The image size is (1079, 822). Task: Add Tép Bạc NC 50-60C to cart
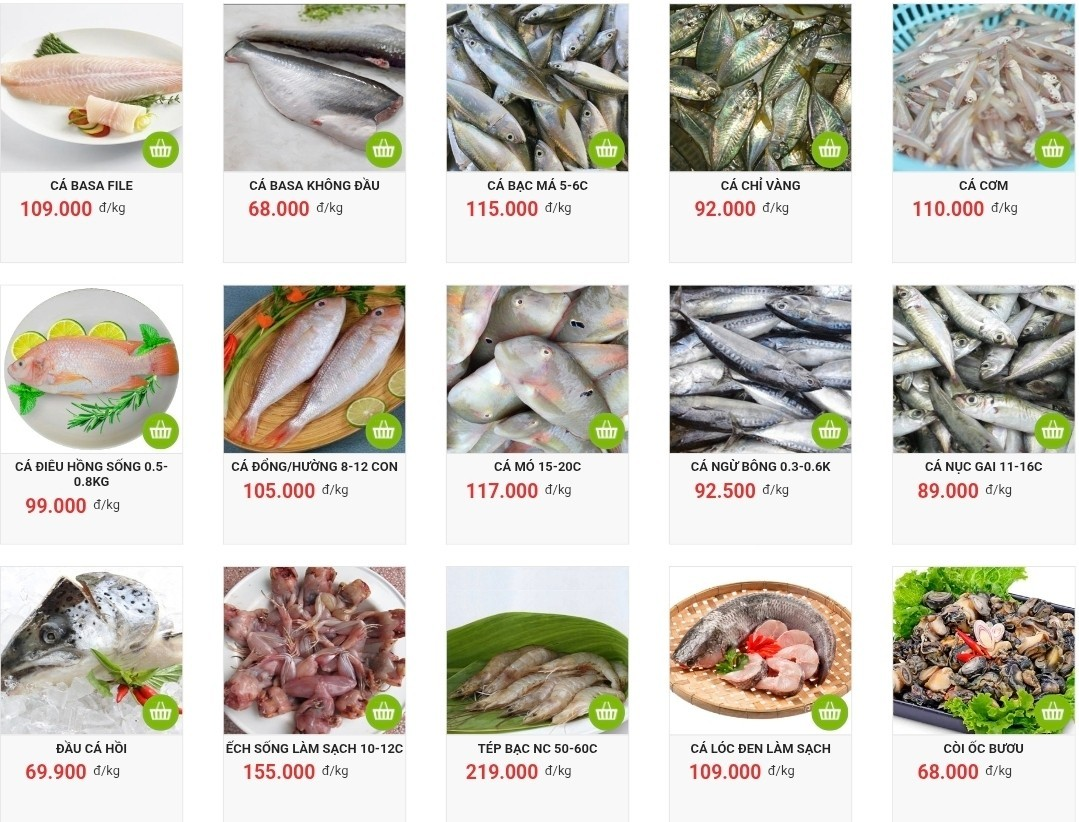606,713
